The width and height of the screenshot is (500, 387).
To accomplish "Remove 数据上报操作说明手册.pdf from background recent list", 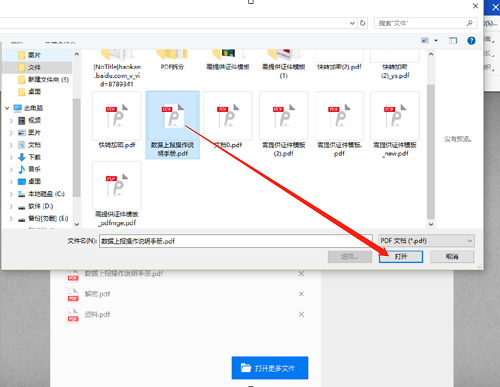I will point(301,274).
